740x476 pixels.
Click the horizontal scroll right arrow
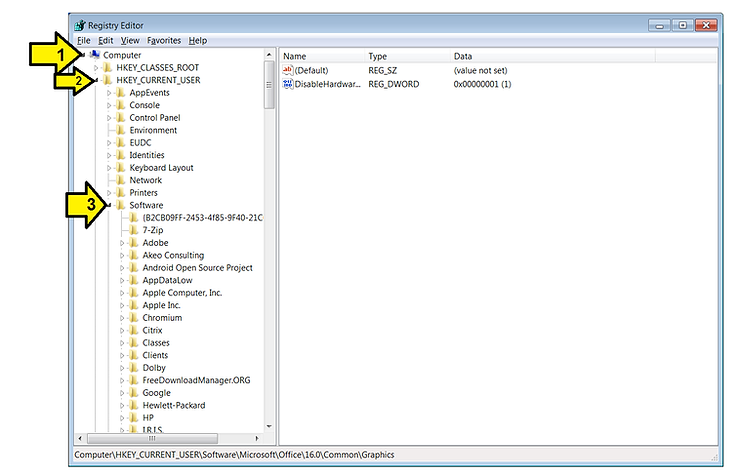tap(257, 439)
